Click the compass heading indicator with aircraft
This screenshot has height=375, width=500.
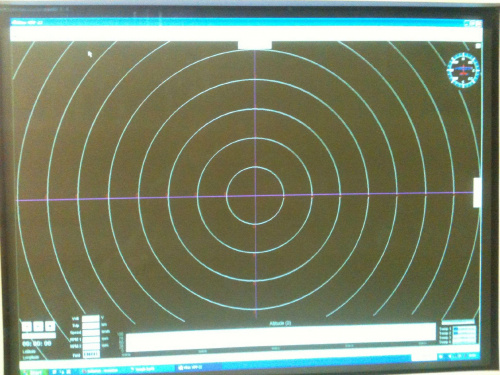[x=463, y=70]
